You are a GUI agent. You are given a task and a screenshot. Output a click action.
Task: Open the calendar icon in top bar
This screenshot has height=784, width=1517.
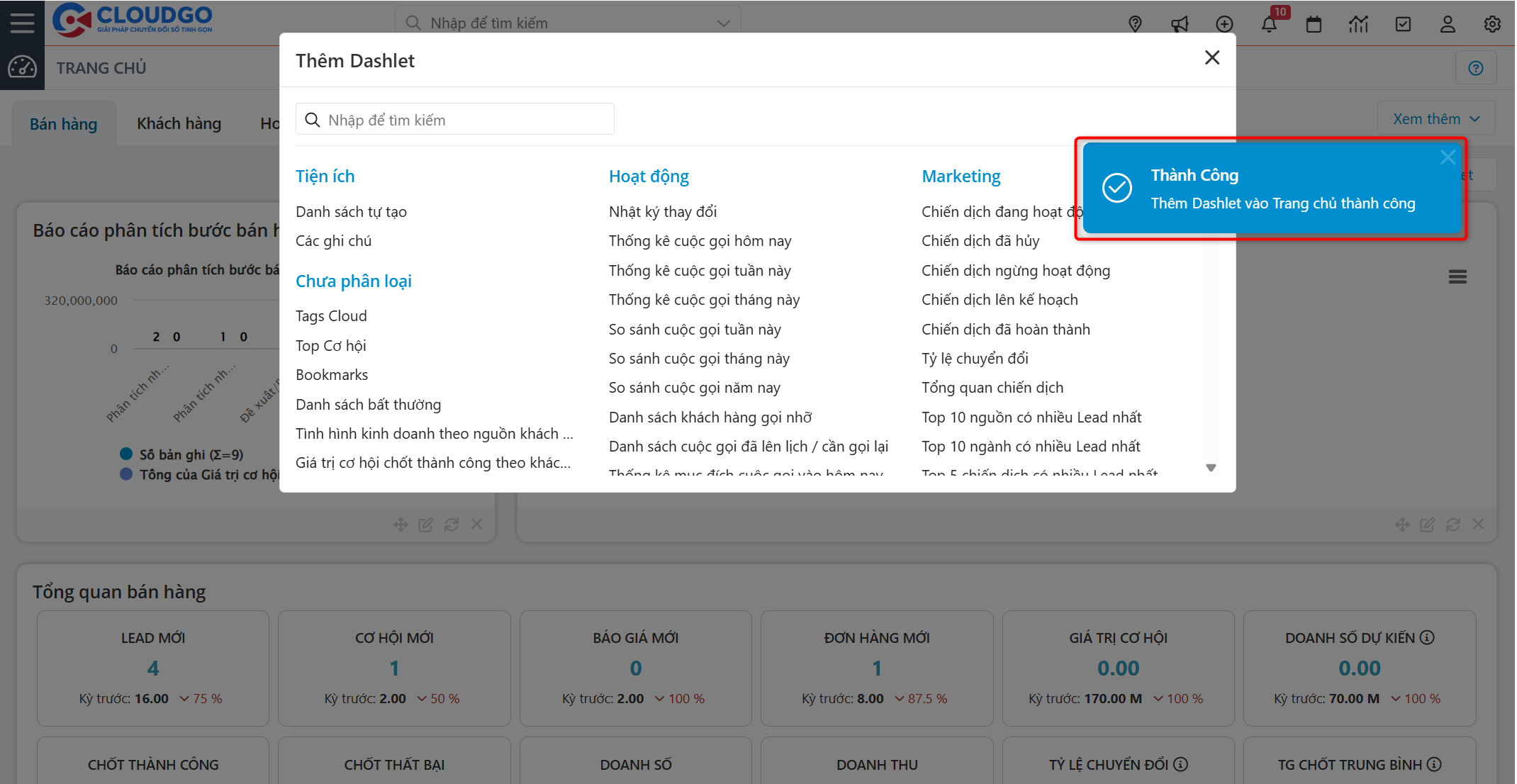[1314, 23]
